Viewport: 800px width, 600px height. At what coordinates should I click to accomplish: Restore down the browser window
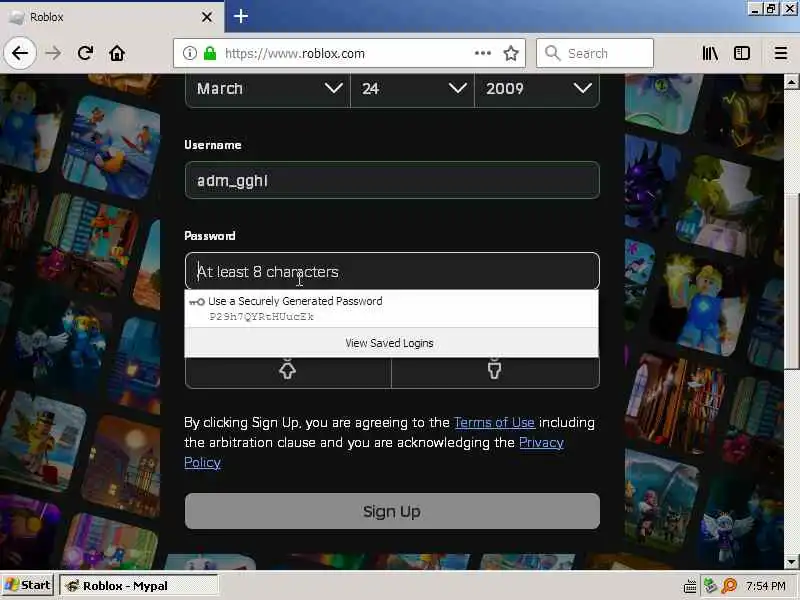coord(771,9)
